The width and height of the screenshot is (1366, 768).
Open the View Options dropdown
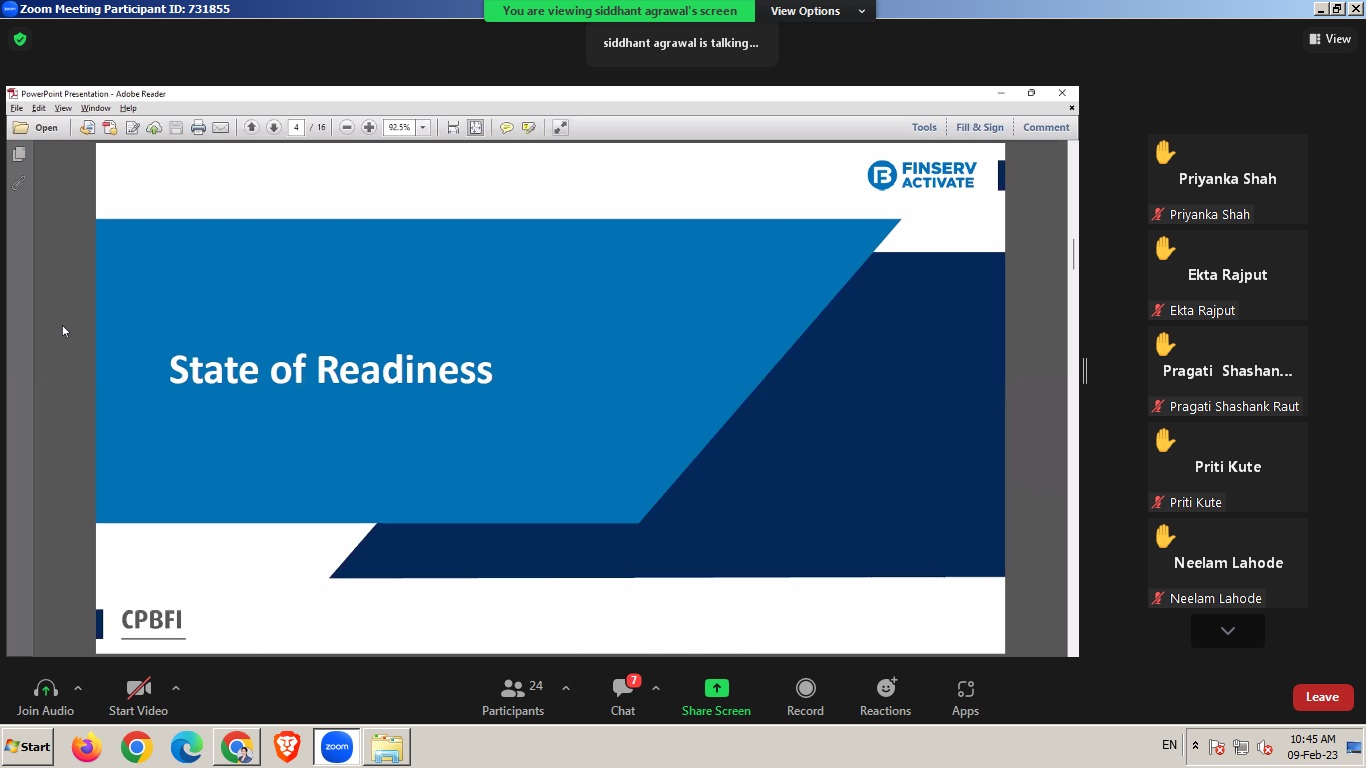click(x=817, y=11)
